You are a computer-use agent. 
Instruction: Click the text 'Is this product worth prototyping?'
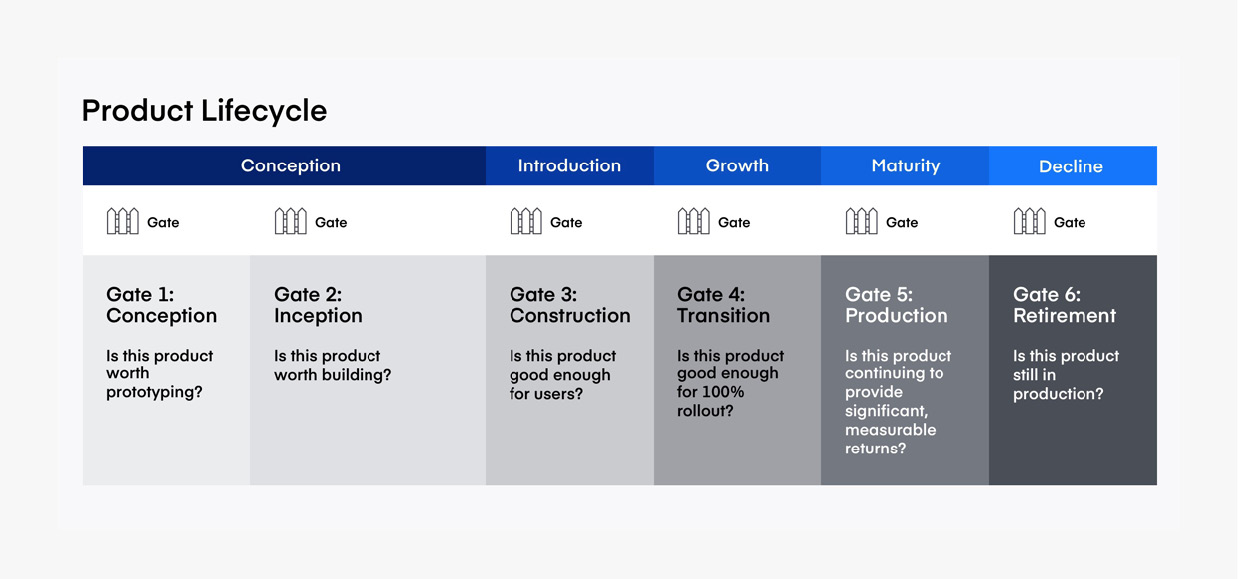pos(160,374)
